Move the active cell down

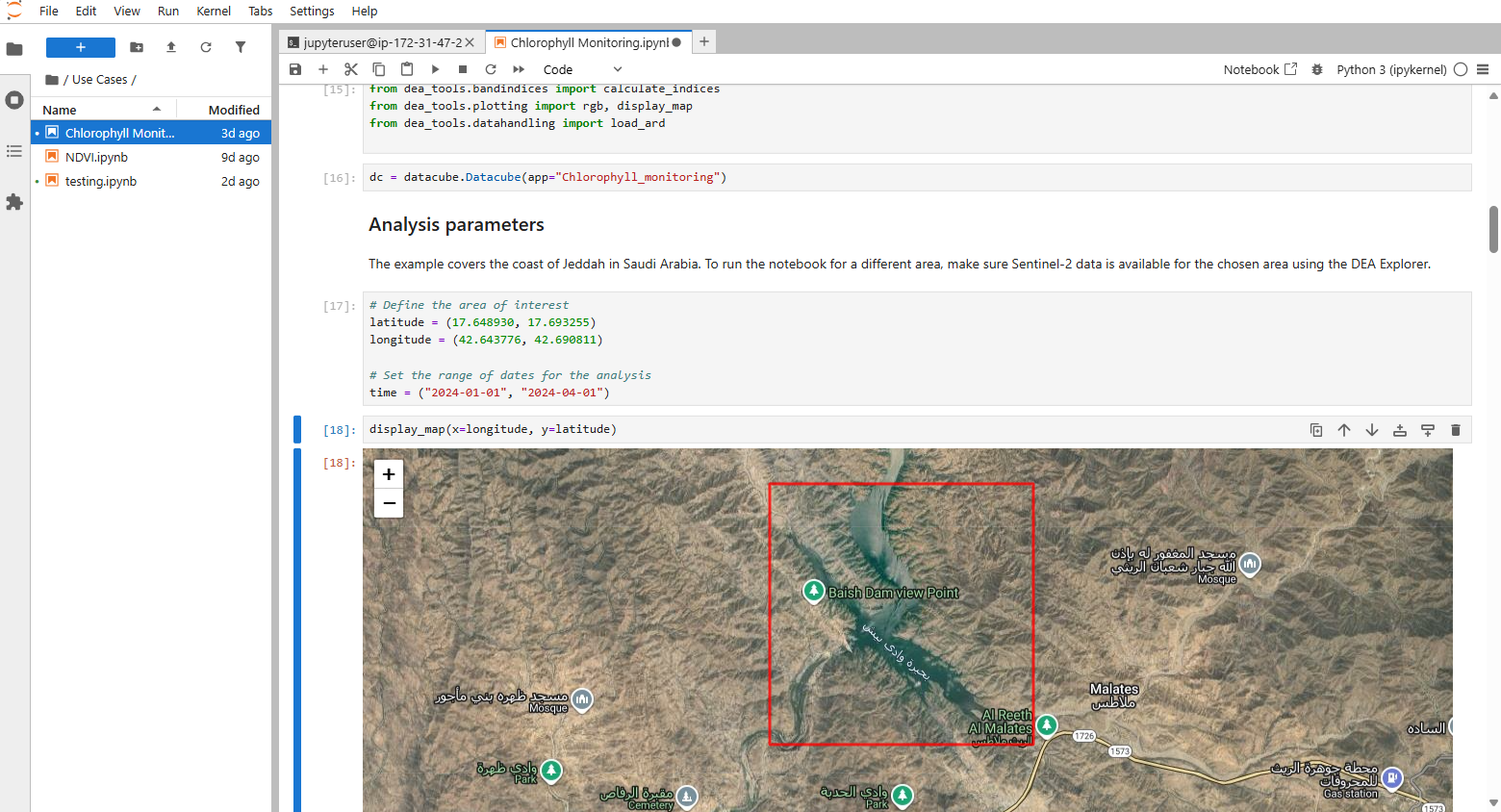(x=1372, y=430)
